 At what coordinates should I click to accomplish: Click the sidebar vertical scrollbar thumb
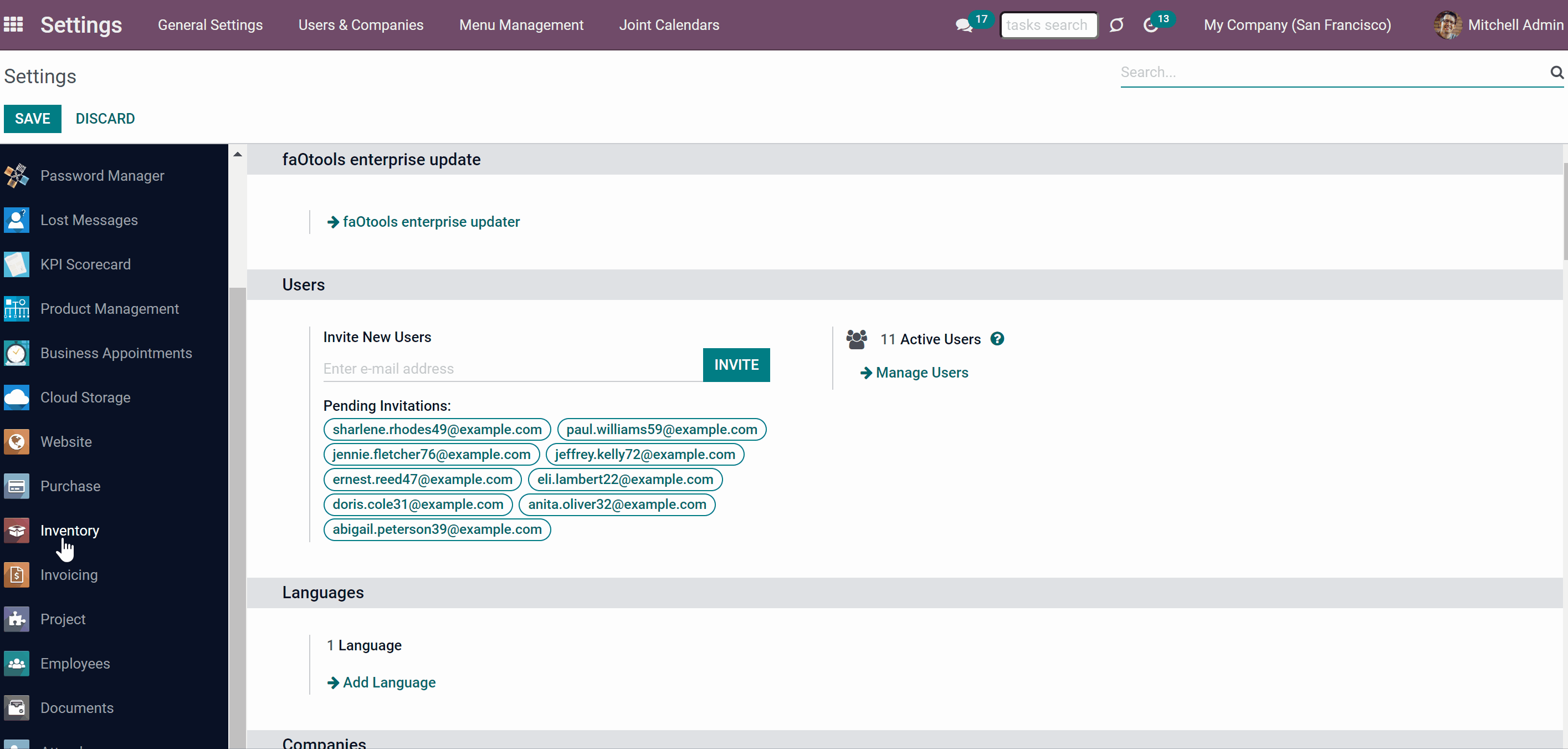(237, 517)
